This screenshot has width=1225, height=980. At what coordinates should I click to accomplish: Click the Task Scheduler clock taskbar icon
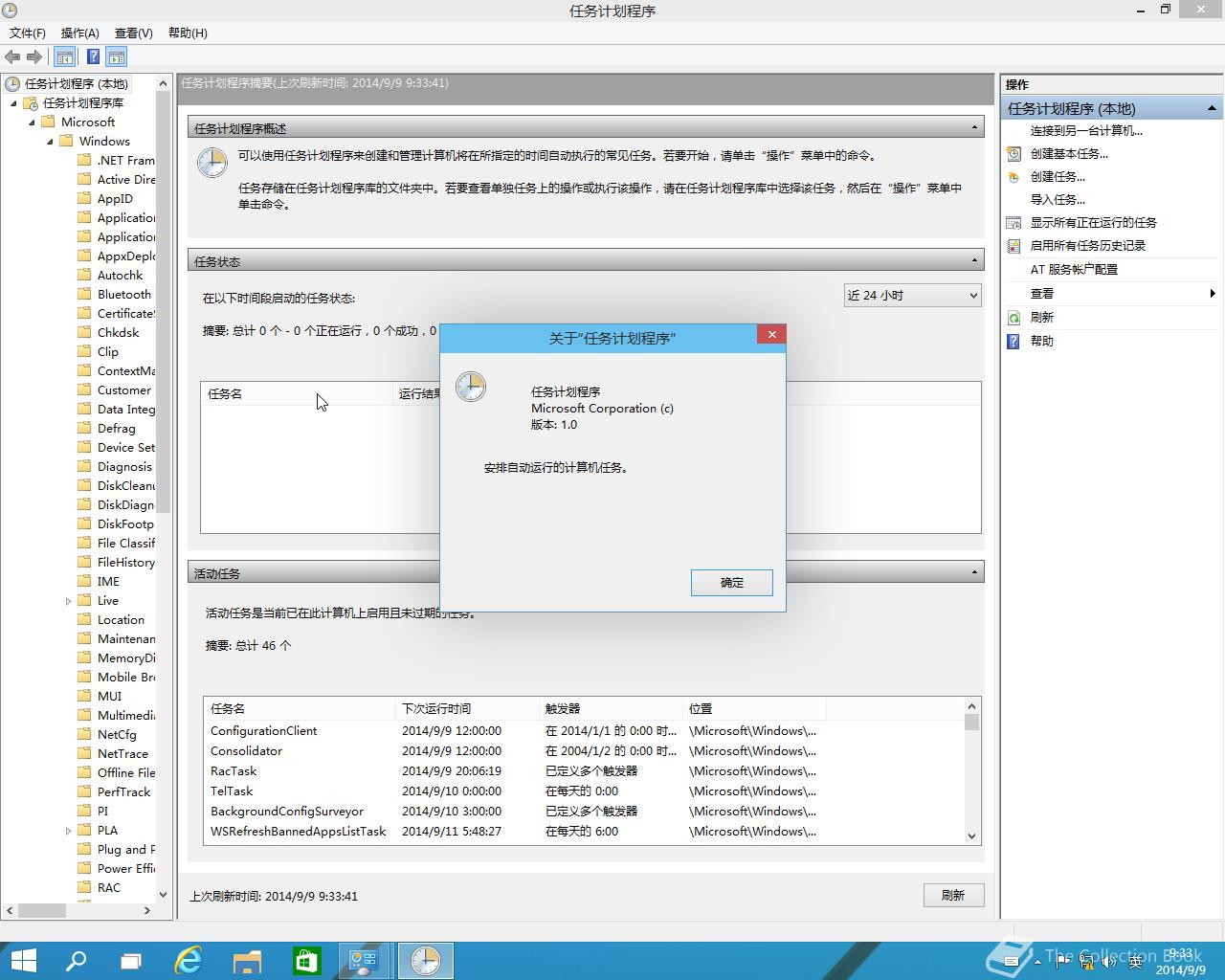coord(425,961)
